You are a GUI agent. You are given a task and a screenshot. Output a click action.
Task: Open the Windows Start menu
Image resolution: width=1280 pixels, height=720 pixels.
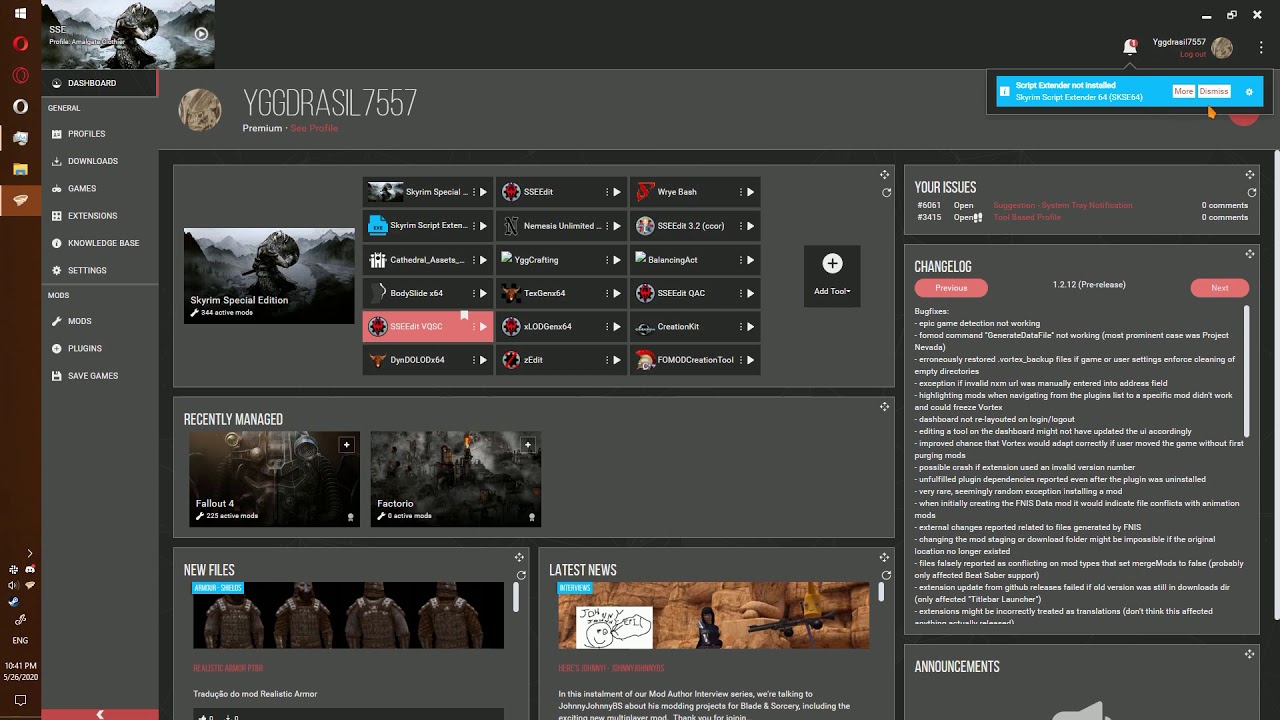(x=20, y=14)
